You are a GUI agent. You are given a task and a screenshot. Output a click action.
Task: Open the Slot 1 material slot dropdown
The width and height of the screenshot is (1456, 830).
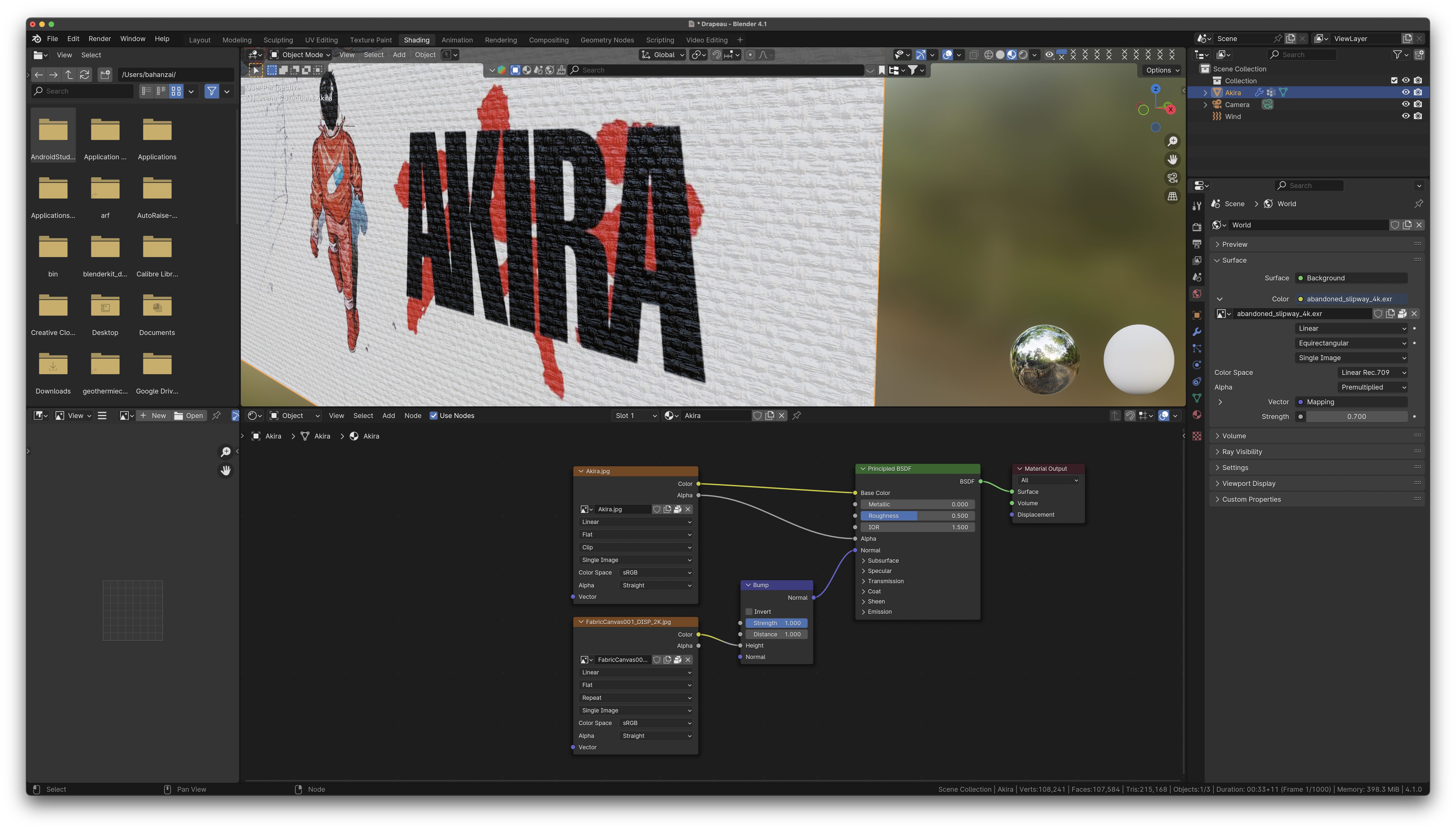635,415
